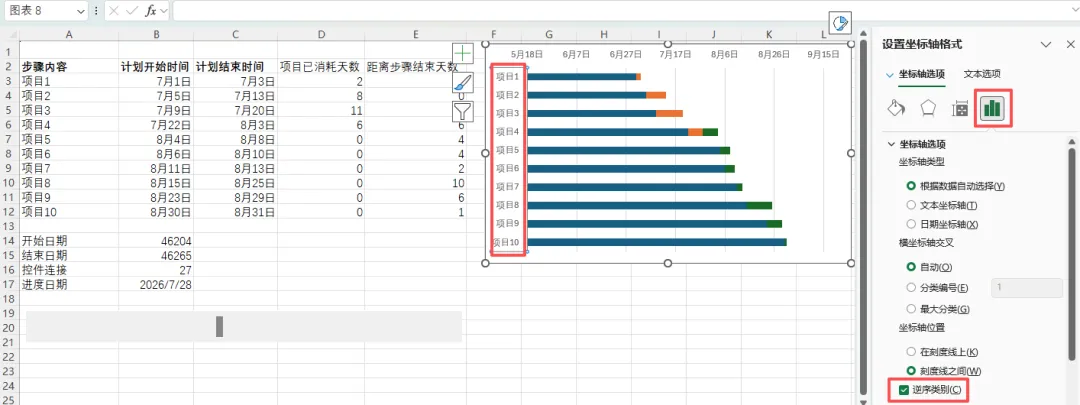The height and width of the screenshot is (405, 1080).
Task: Click the 7月17日 date axis label in chart
Action: [x=674, y=54]
